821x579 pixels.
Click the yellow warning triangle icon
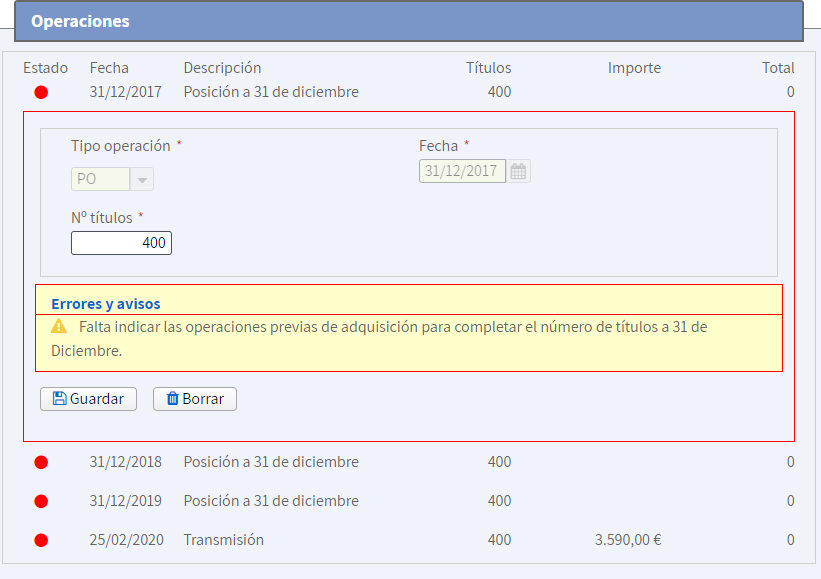[59, 326]
